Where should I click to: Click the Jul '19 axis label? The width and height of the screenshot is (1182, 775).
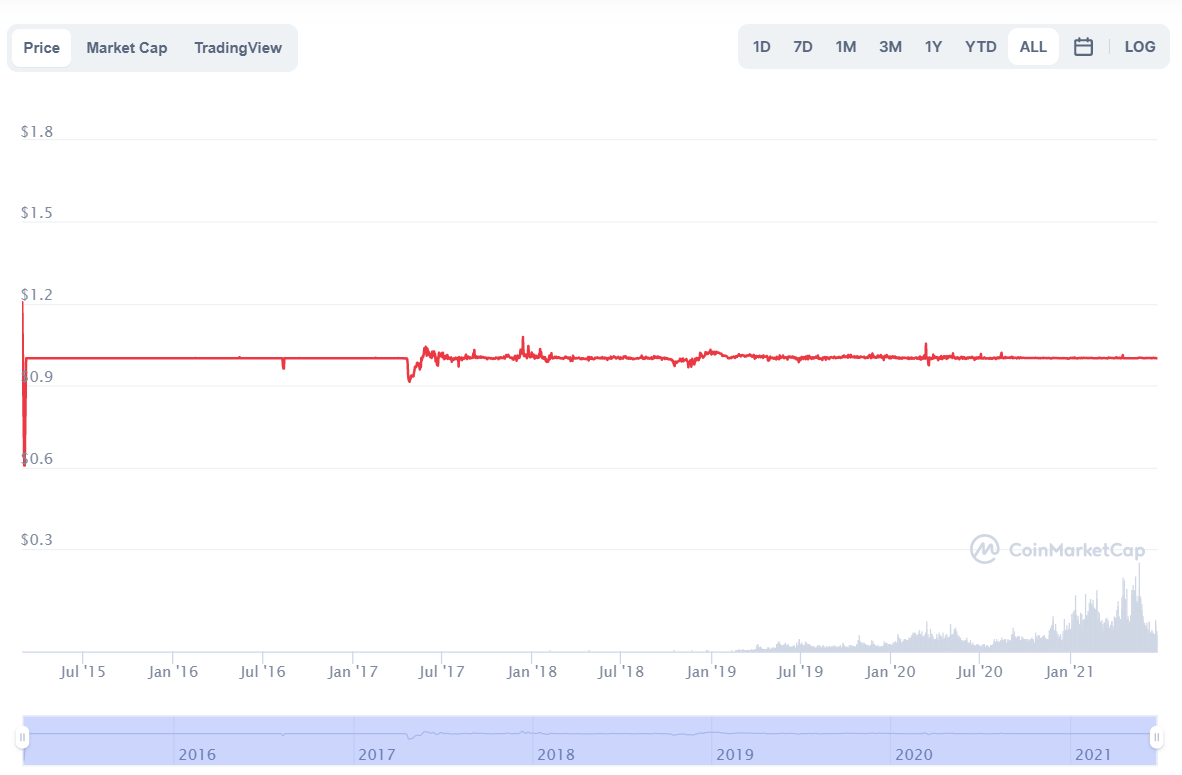[801, 672]
